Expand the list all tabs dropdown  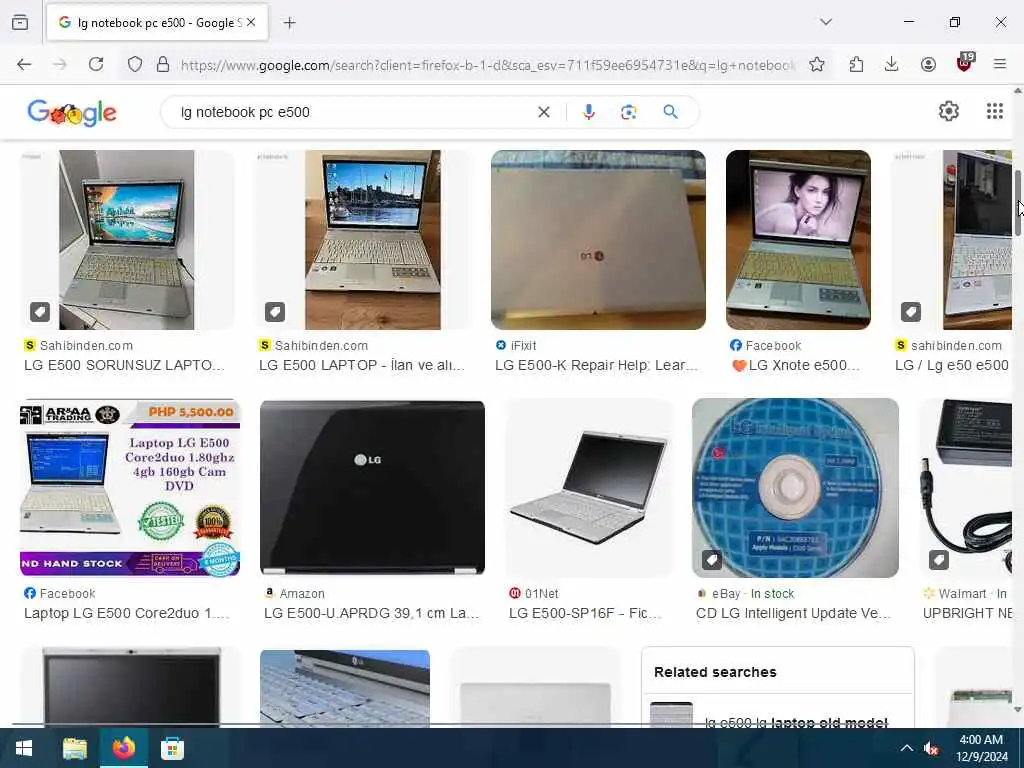[x=826, y=22]
